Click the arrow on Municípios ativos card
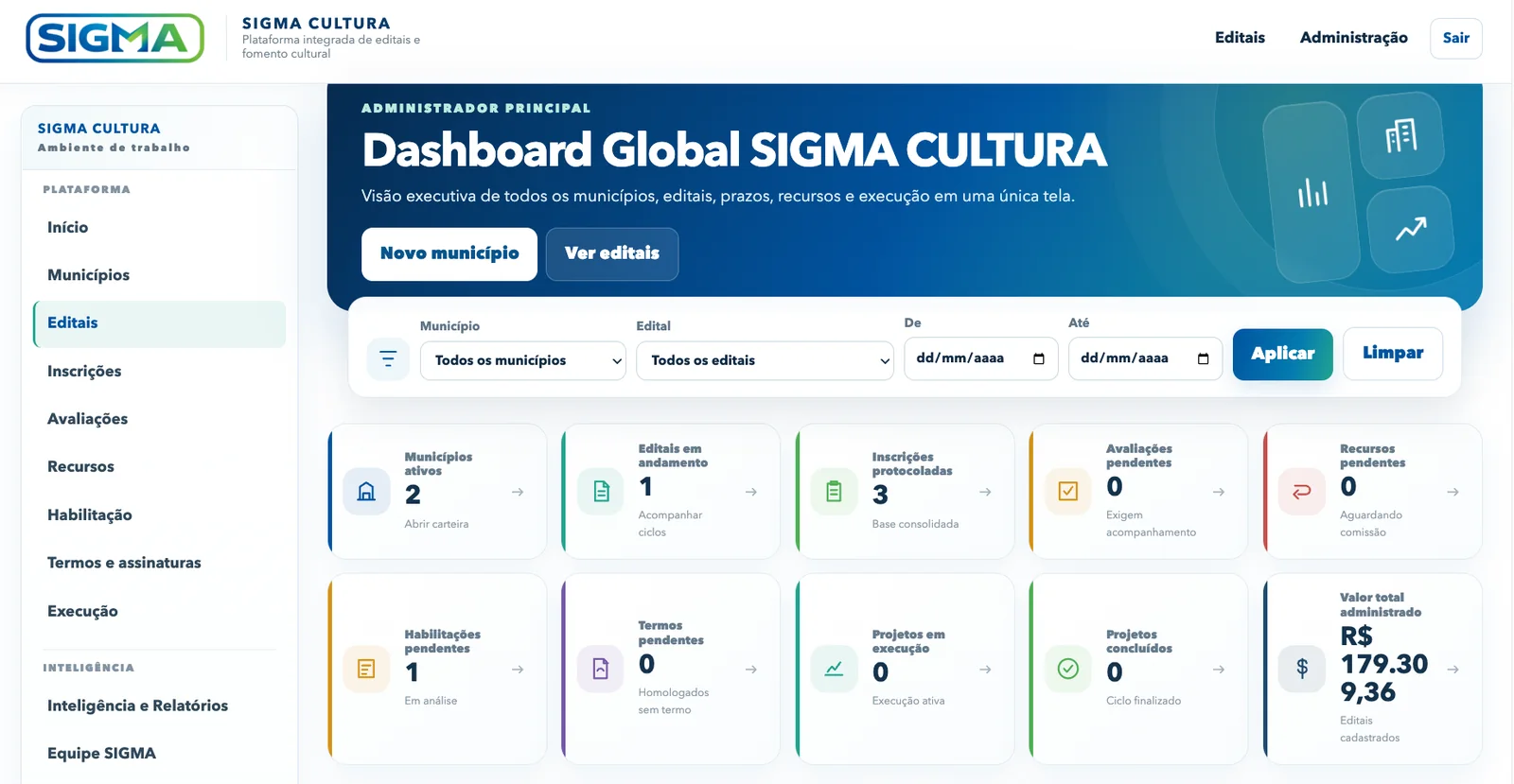The height and width of the screenshot is (784, 1514). [x=518, y=492]
